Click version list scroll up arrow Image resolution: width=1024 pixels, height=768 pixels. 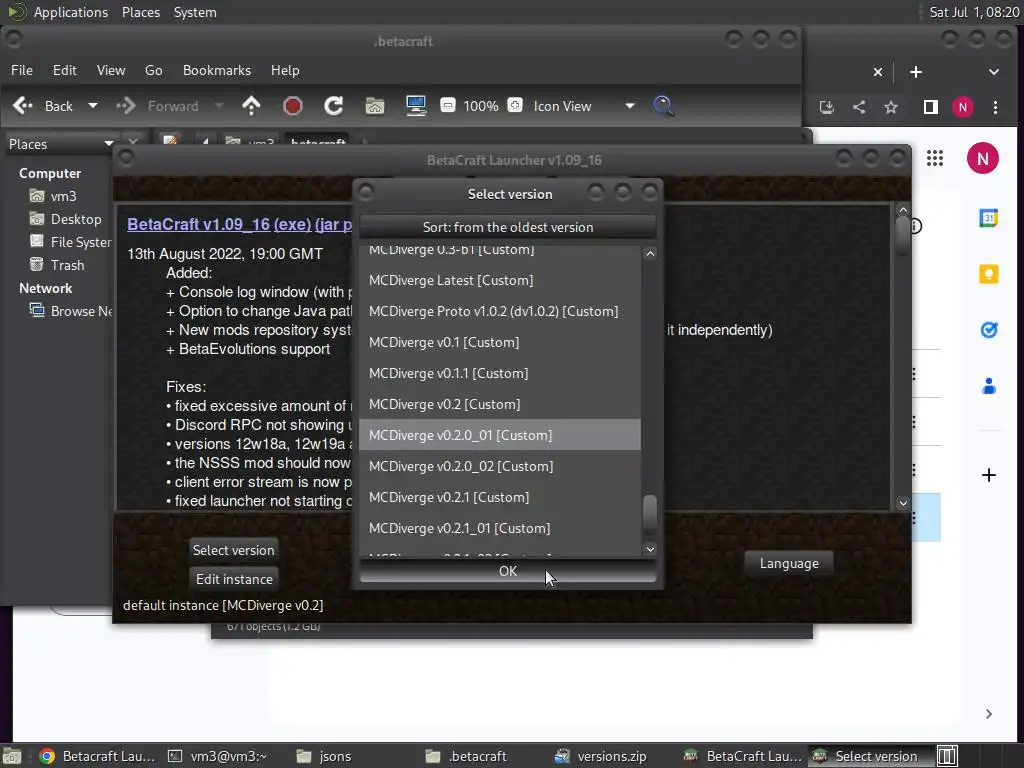click(x=650, y=253)
